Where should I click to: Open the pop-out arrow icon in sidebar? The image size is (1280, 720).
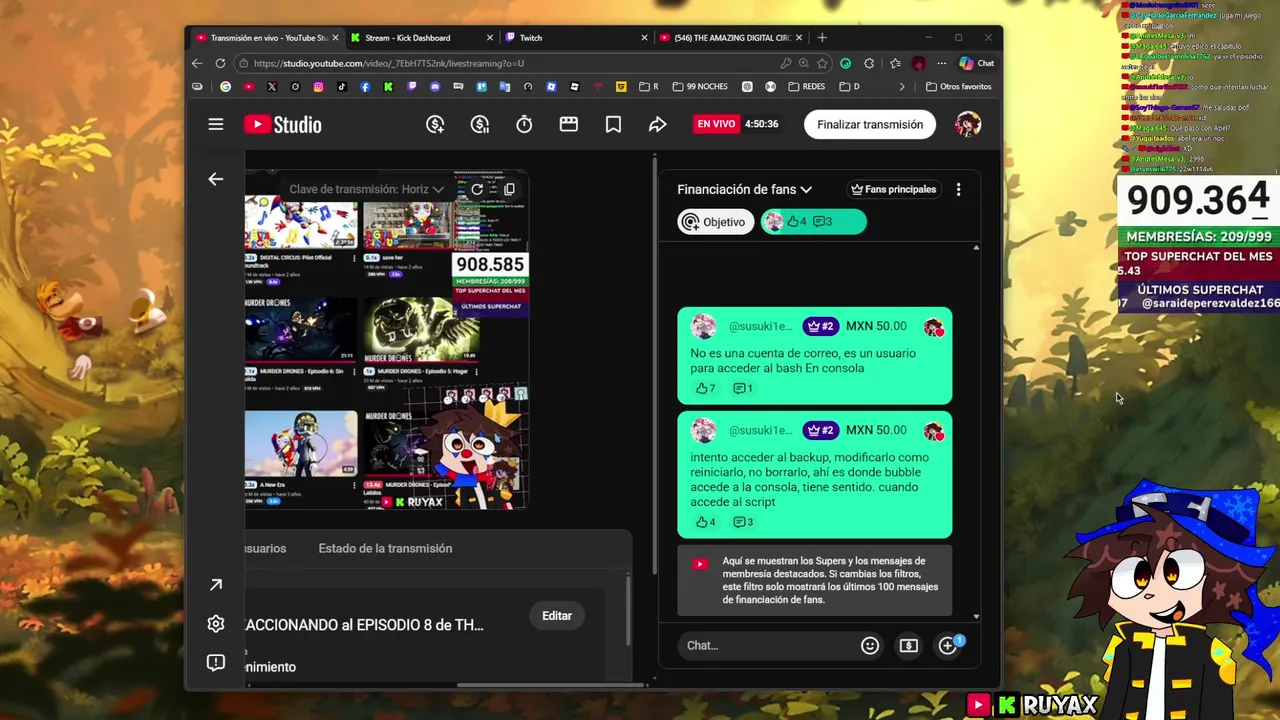click(x=216, y=585)
